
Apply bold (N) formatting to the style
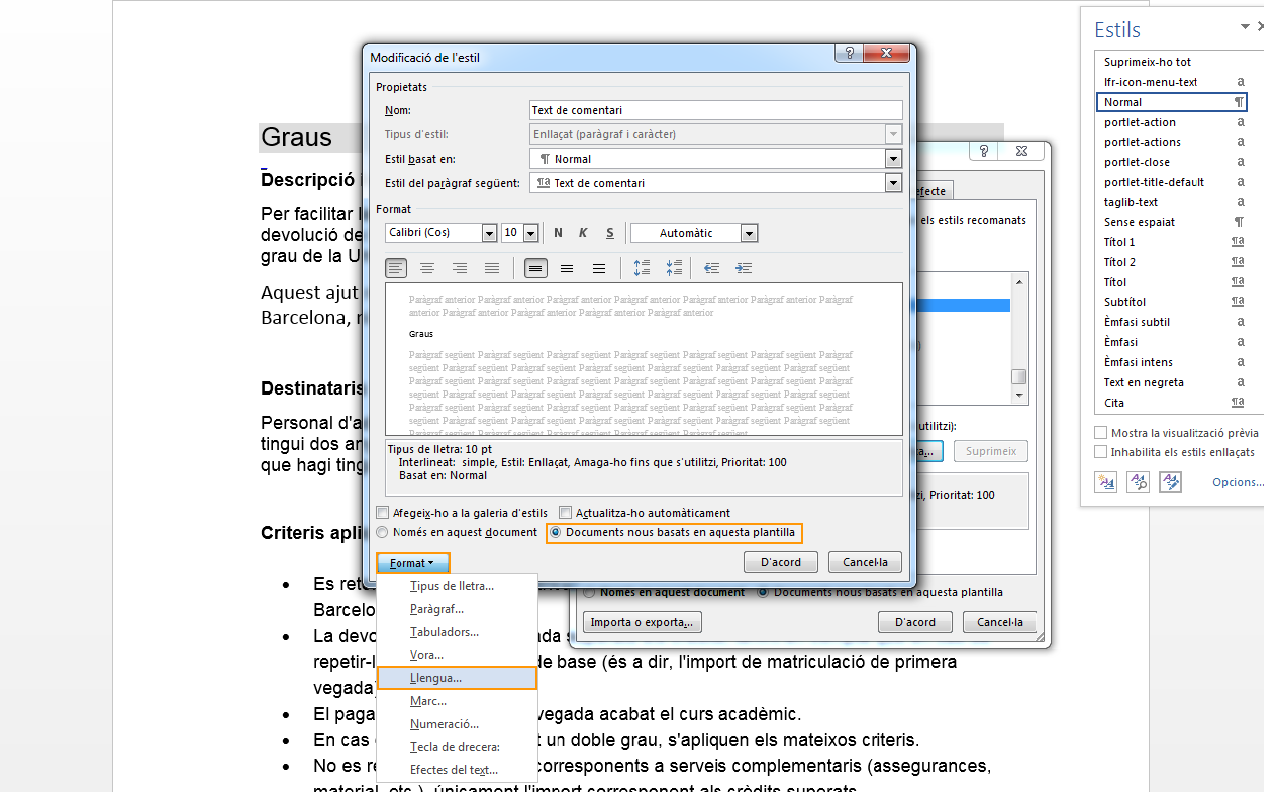(558, 233)
